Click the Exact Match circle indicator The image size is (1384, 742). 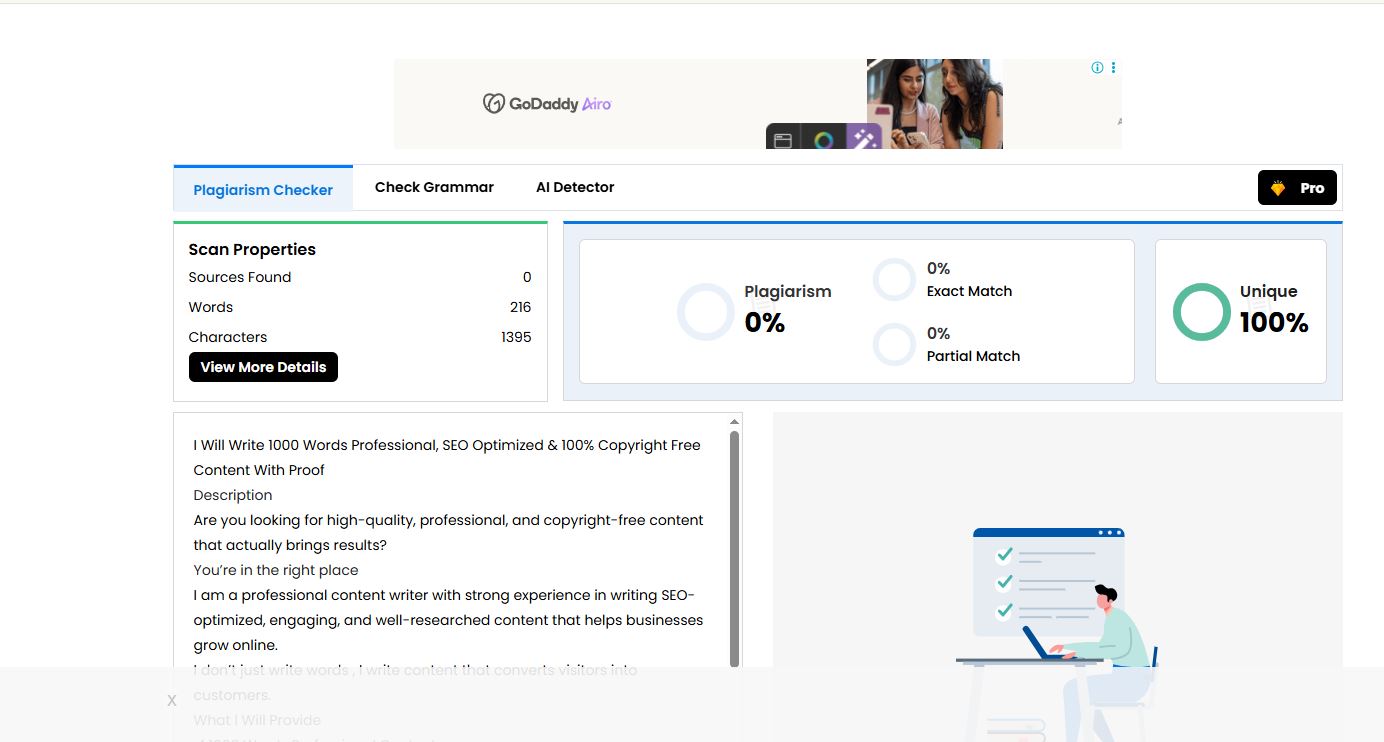coord(893,279)
